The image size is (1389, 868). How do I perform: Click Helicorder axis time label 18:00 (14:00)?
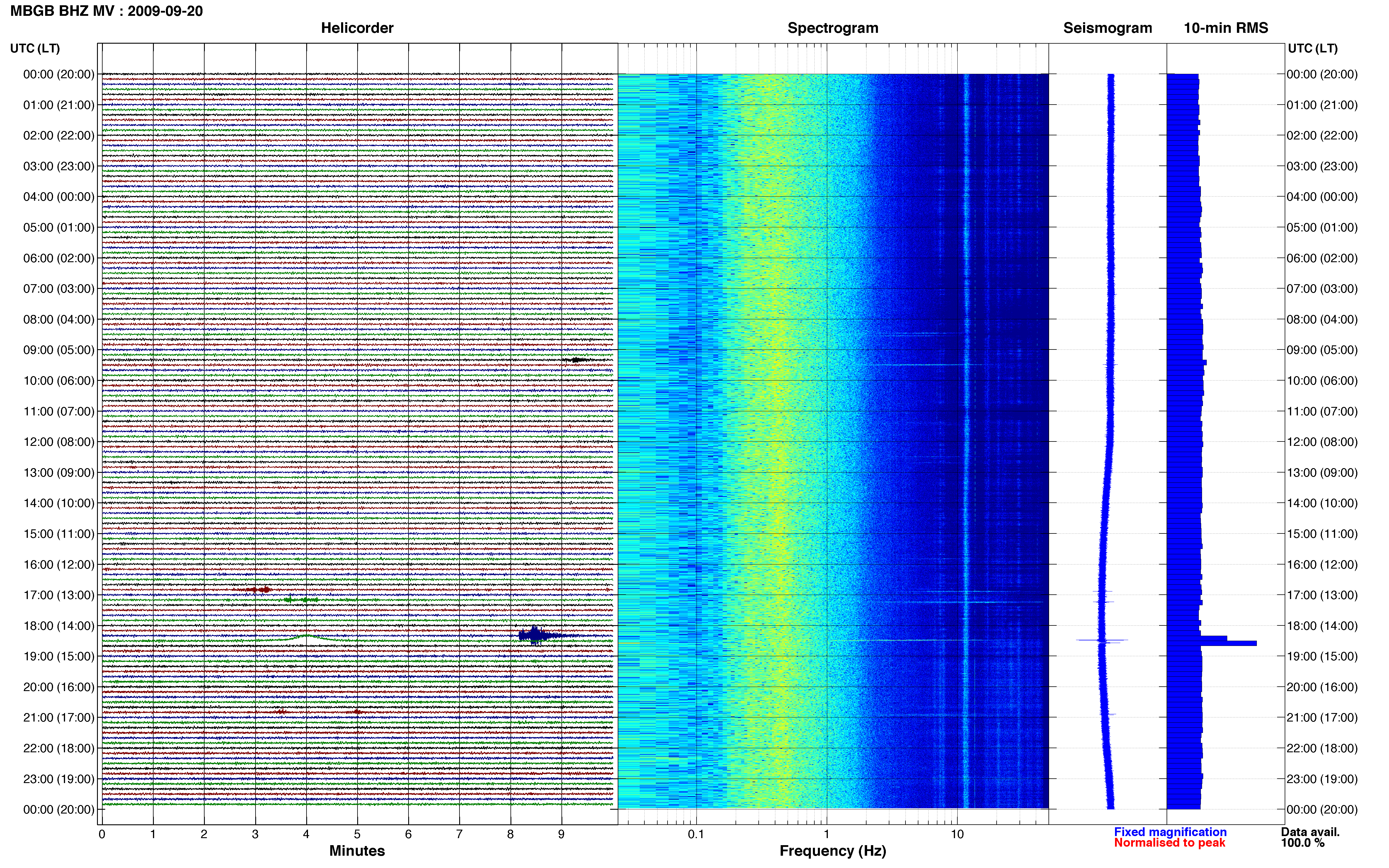59,626
